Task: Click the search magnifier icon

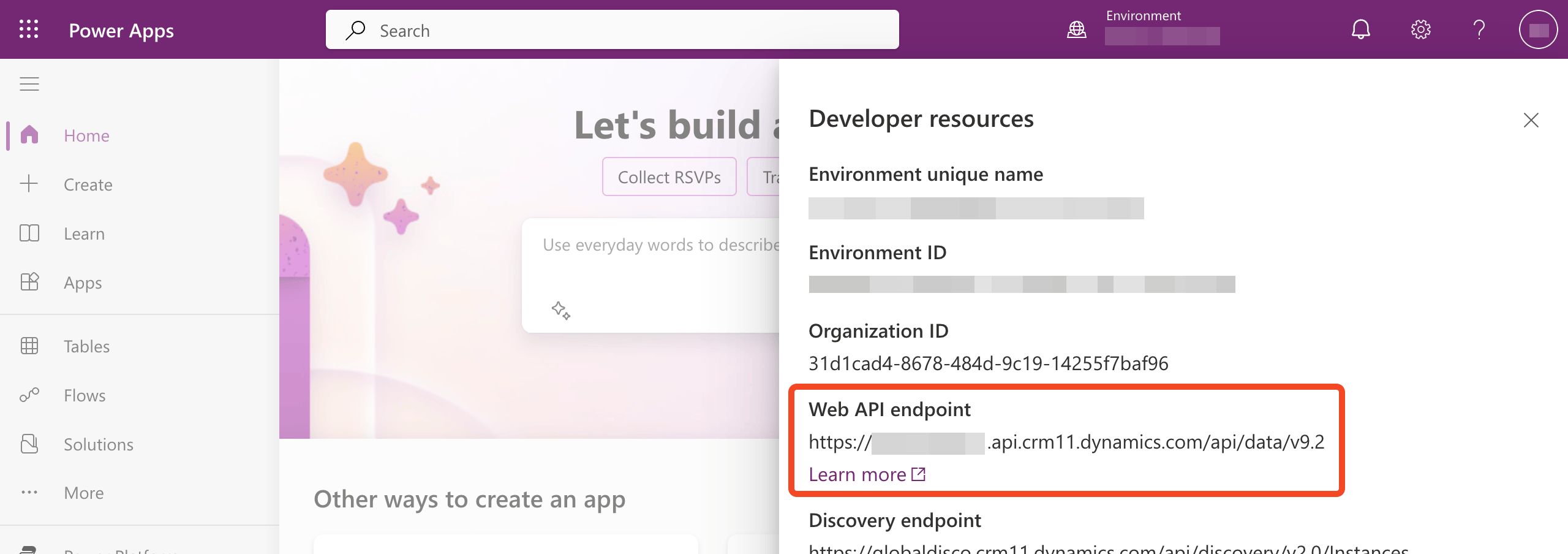Action: click(355, 30)
